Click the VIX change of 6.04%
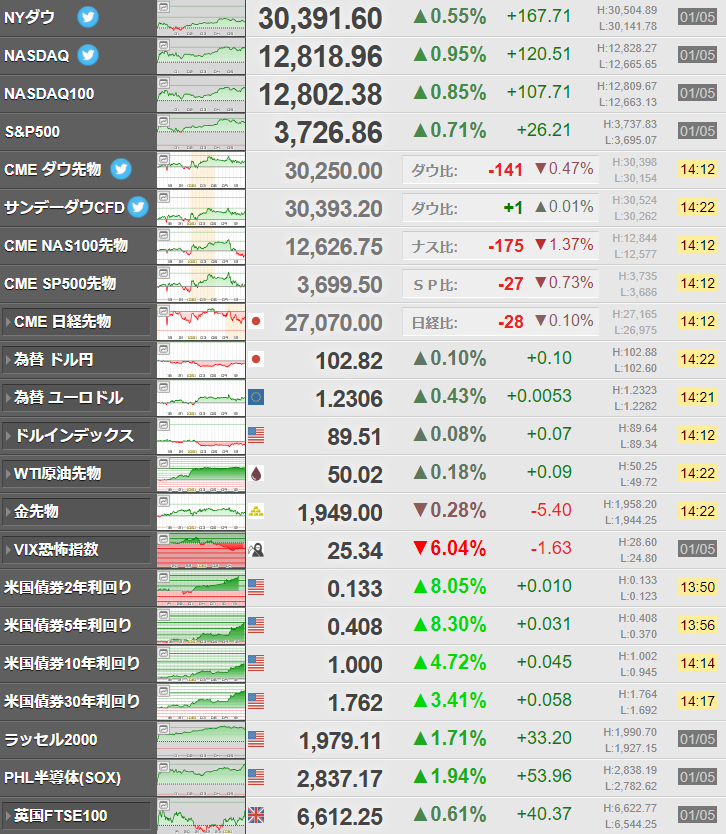The image size is (726, 834). (x=450, y=548)
